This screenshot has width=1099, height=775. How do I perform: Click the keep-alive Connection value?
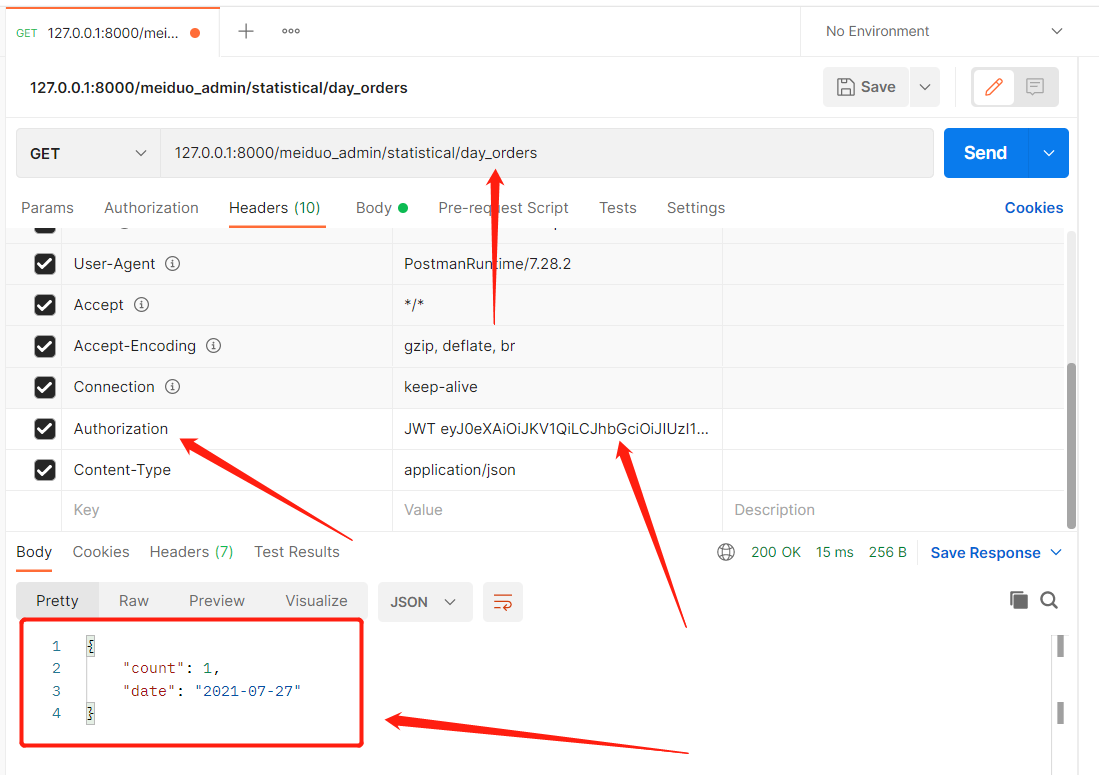[441, 387]
